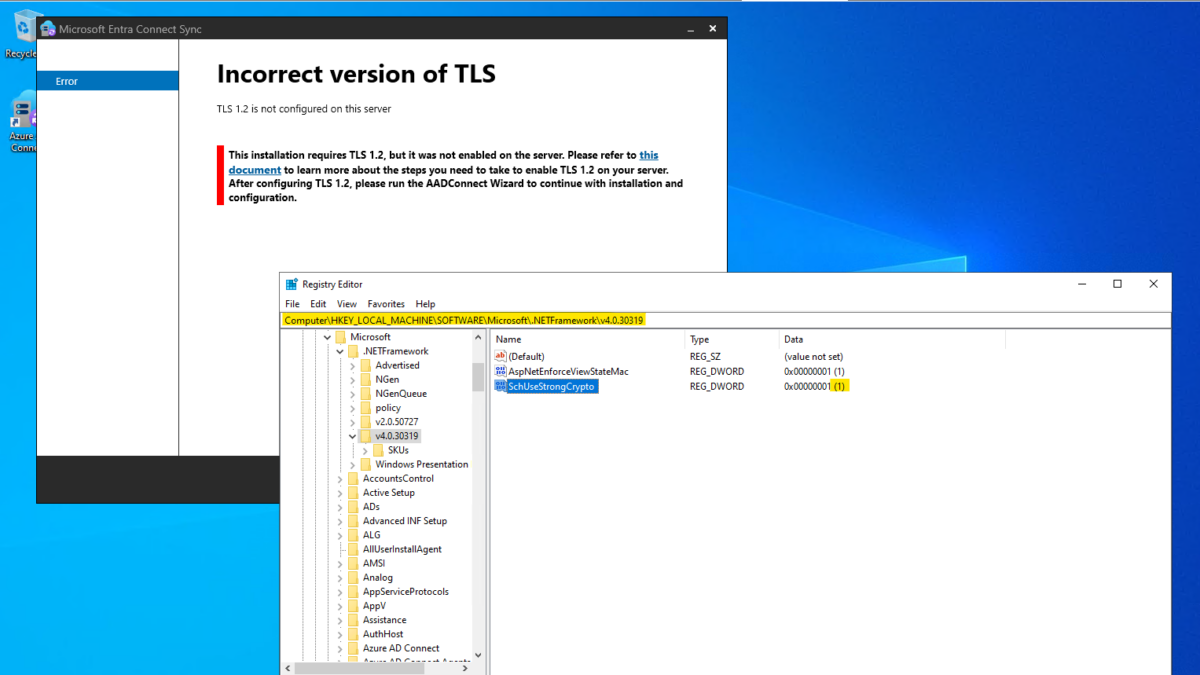
Task: Select the AppServiceProtocols key
Action: [406, 592]
